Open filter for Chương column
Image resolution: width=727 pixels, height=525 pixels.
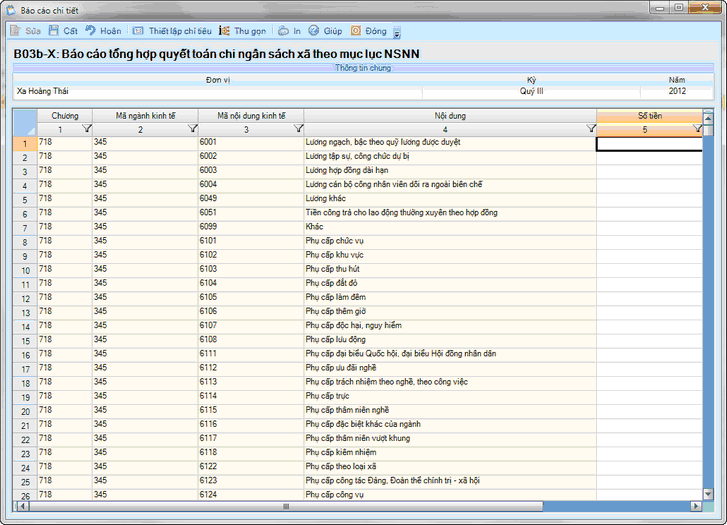(87, 129)
